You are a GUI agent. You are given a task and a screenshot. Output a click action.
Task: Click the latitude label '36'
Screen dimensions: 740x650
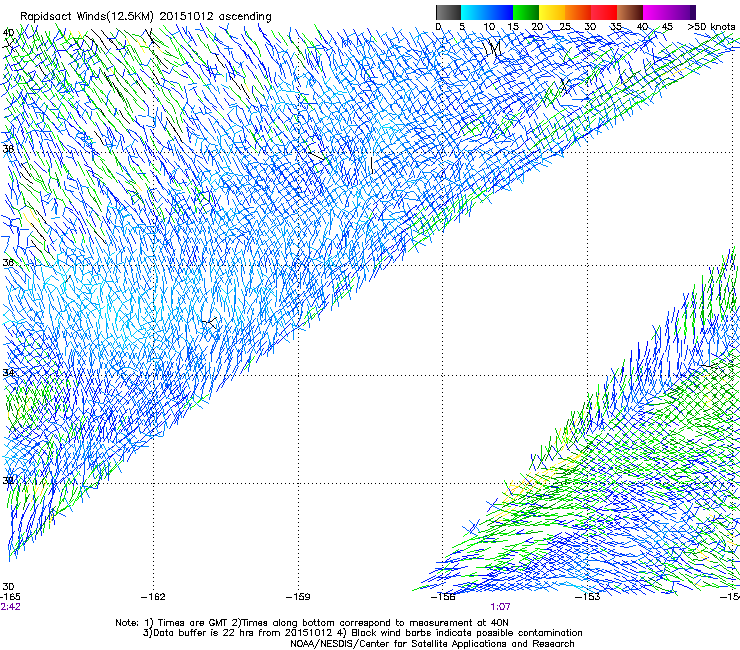pos(8,262)
